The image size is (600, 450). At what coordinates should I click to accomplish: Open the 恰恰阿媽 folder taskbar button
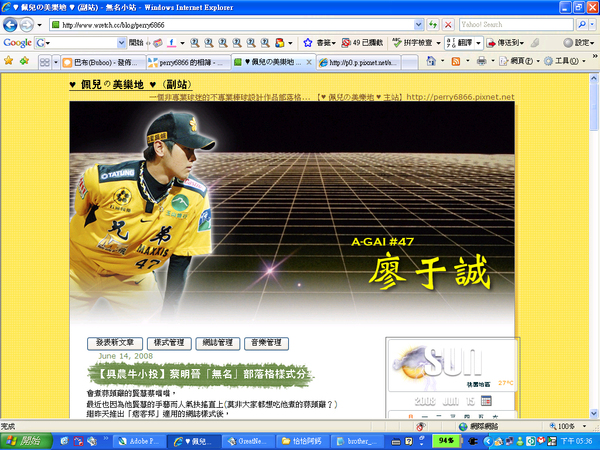coord(303,441)
